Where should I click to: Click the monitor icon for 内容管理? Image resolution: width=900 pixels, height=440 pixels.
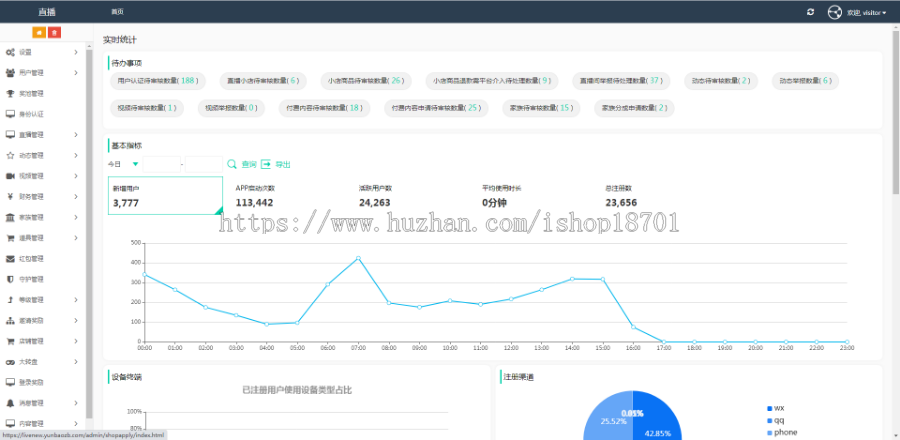[x=10, y=423]
